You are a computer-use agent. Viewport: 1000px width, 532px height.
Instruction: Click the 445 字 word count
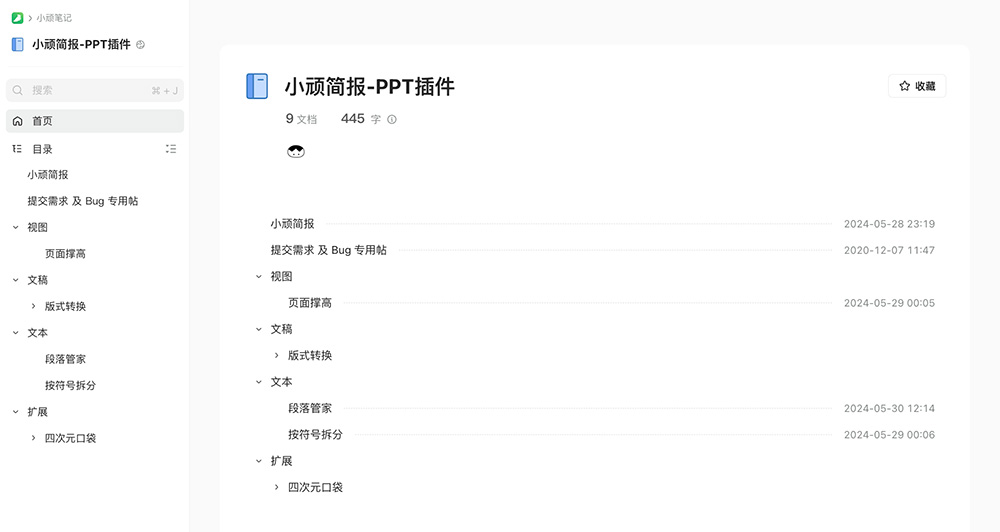(361, 119)
